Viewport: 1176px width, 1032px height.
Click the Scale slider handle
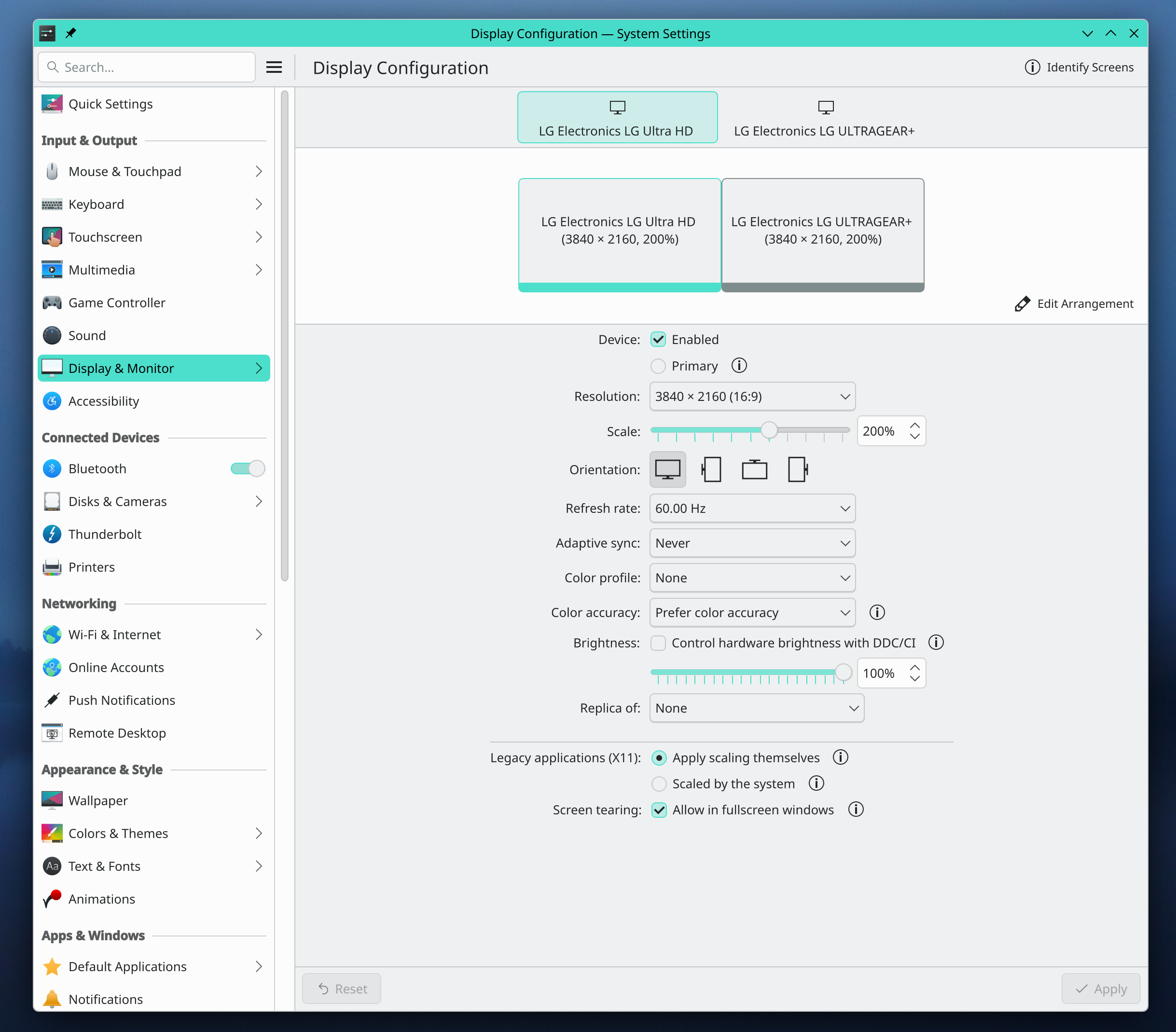coord(769,430)
